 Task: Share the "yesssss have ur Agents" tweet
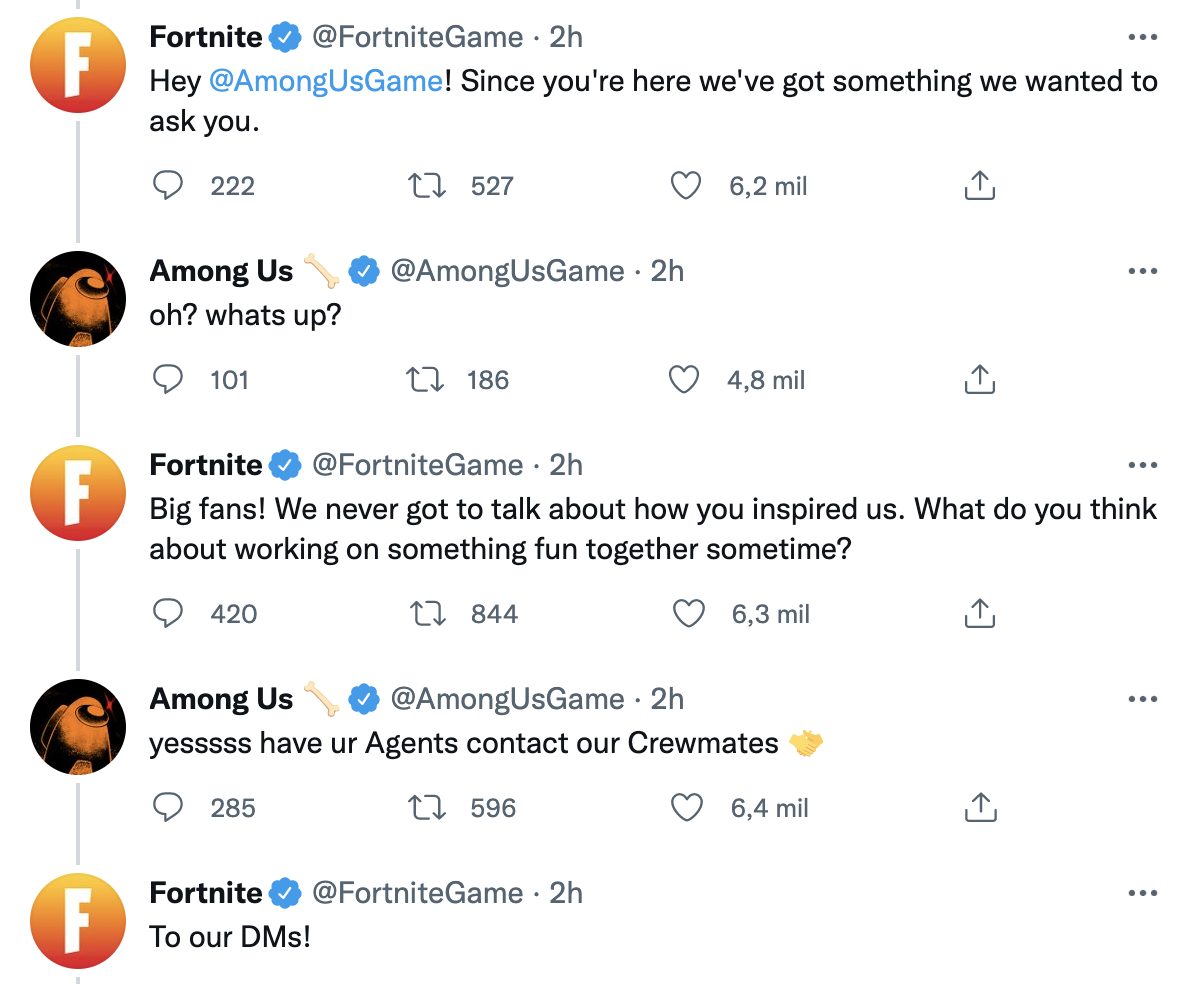(979, 808)
